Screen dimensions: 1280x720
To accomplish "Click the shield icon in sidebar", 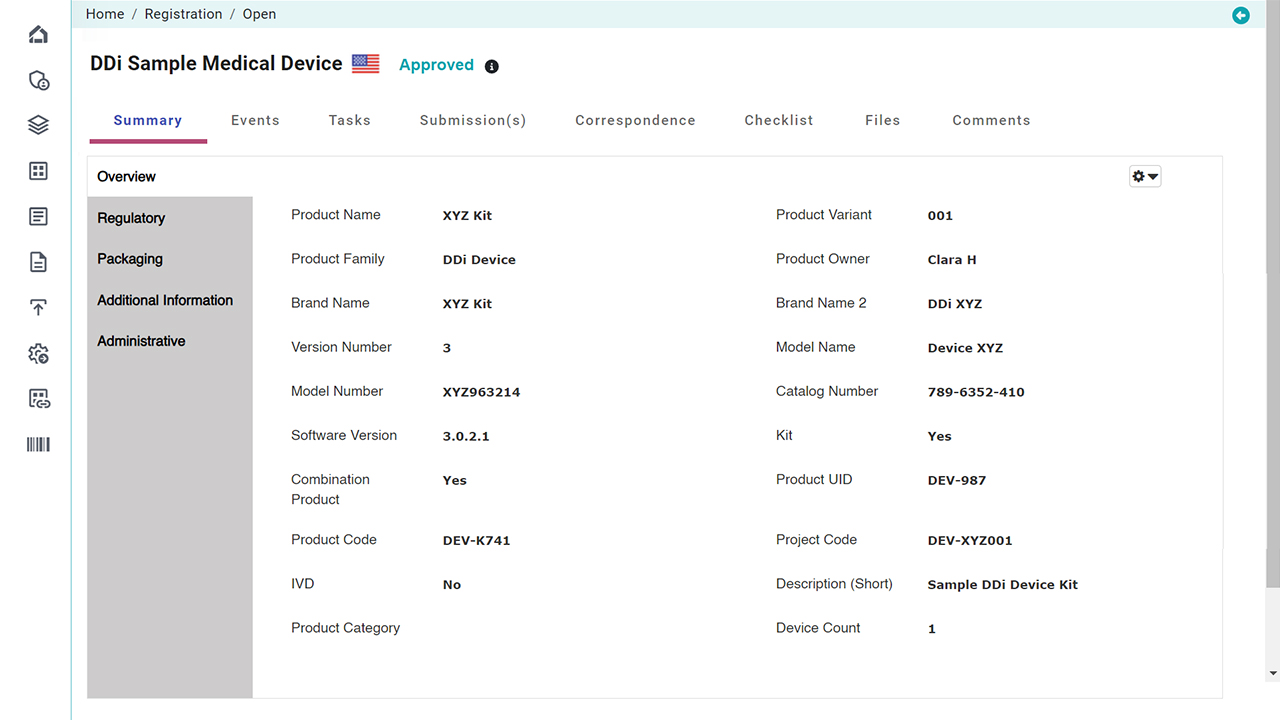I will point(38,81).
